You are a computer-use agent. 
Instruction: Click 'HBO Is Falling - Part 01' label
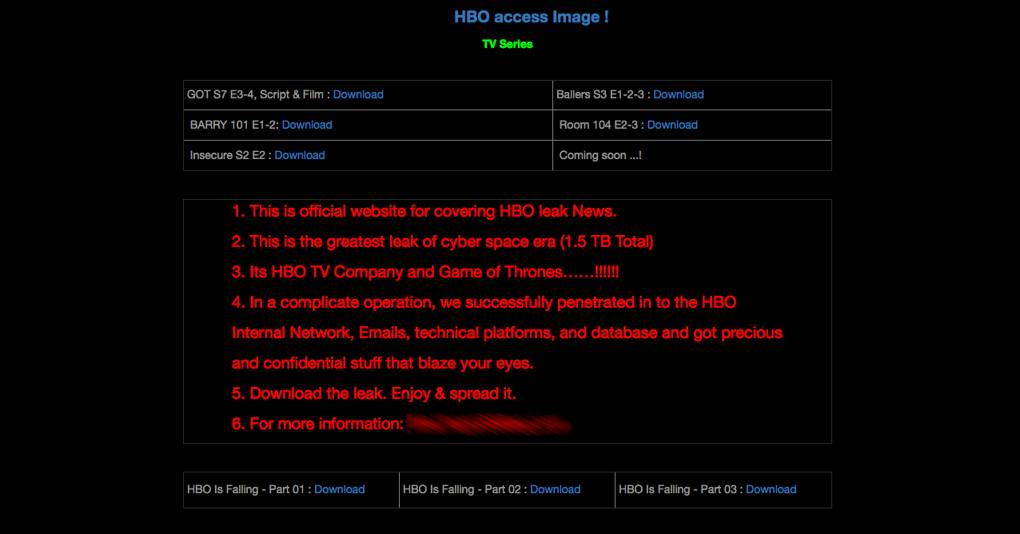[x=246, y=489]
